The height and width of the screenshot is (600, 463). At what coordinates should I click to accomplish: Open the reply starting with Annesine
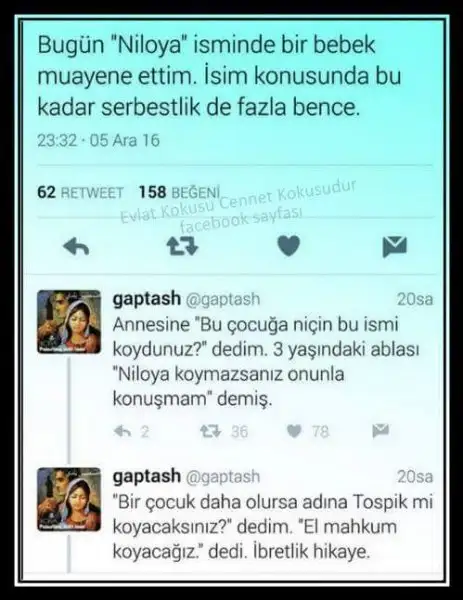(266, 362)
